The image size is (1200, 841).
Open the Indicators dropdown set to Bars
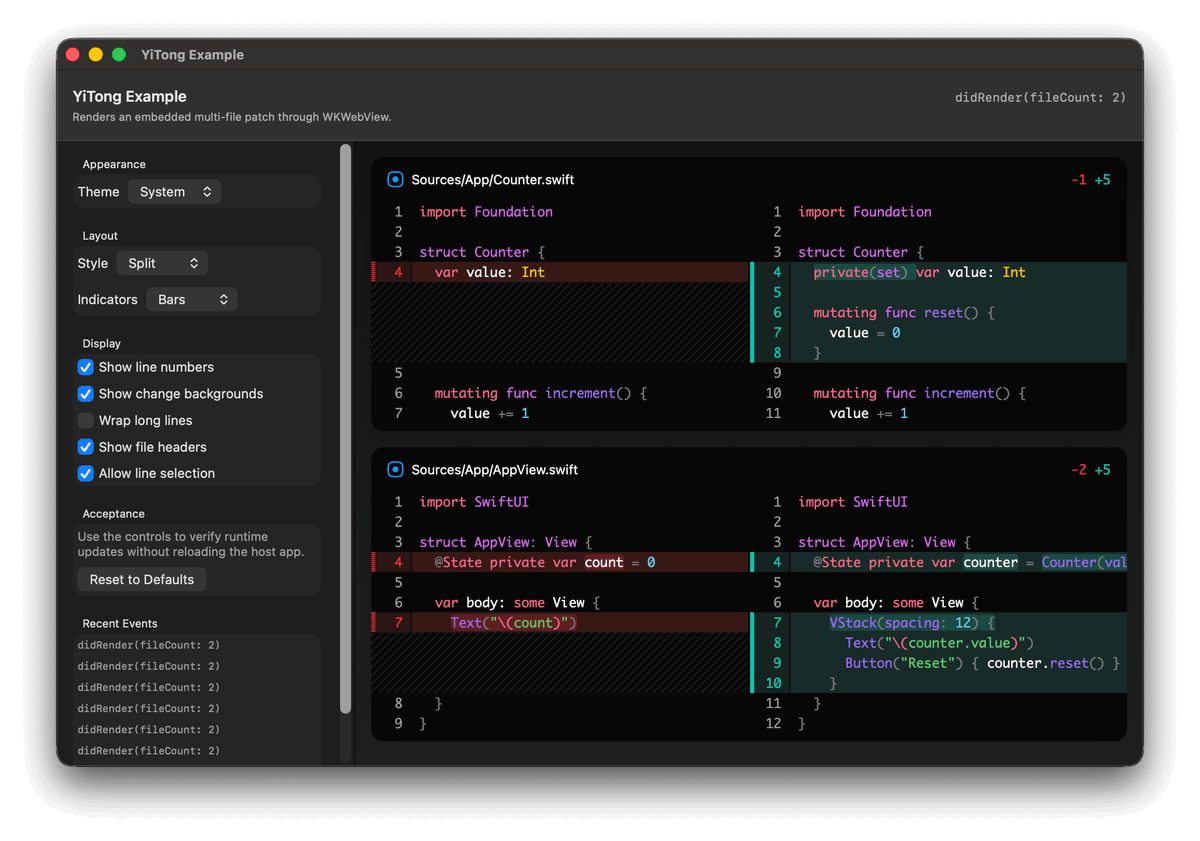pos(192,299)
